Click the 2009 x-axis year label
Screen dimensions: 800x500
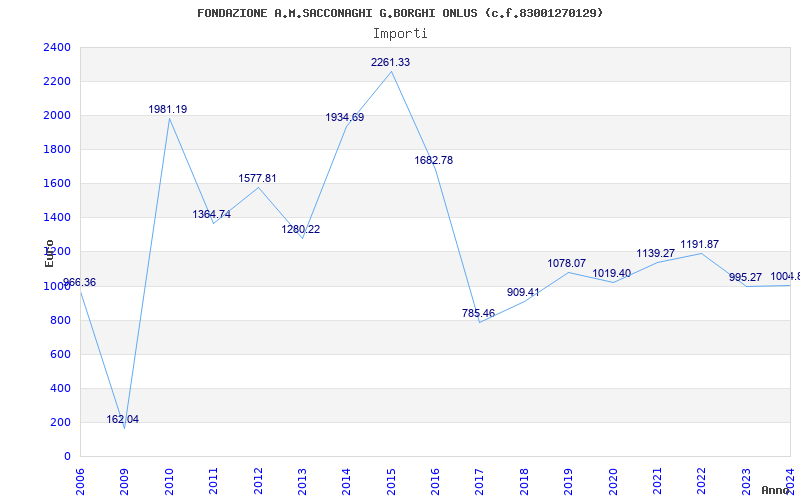(124, 481)
